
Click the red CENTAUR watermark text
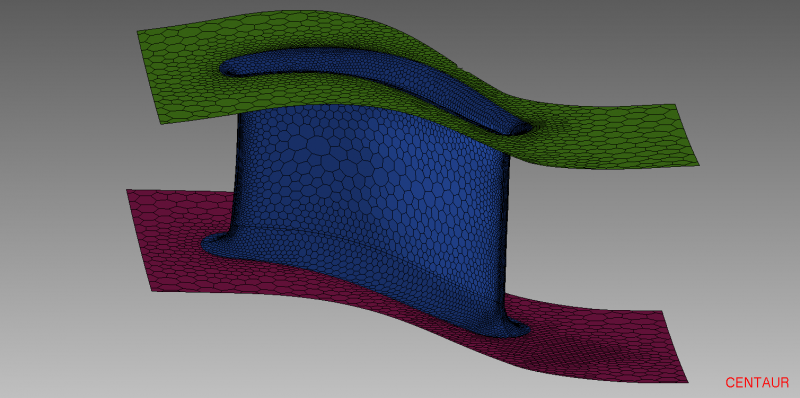click(x=757, y=382)
